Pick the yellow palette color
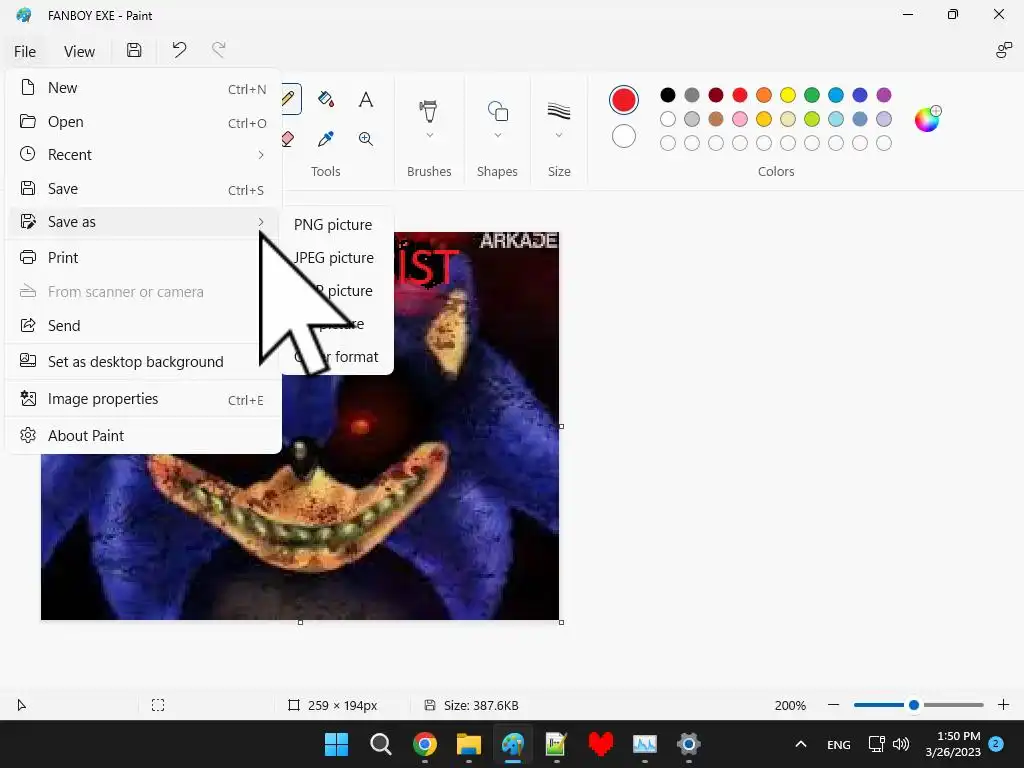1024x768 pixels. tap(788, 95)
